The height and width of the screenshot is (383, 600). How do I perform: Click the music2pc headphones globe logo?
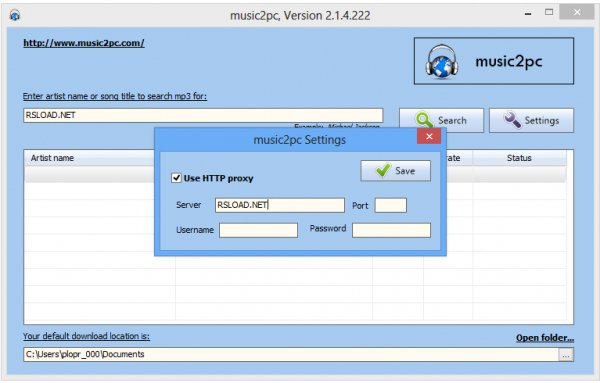pos(441,62)
